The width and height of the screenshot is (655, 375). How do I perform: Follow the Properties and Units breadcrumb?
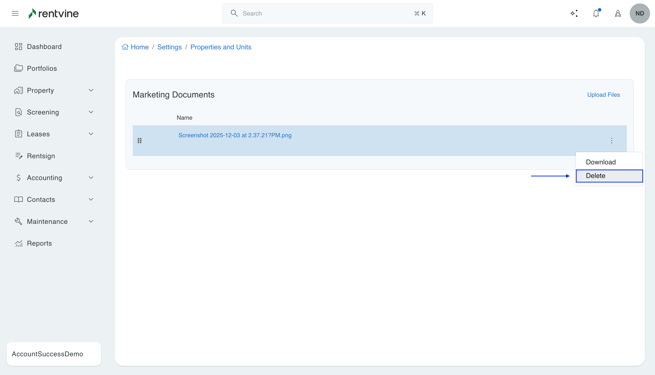pos(221,47)
